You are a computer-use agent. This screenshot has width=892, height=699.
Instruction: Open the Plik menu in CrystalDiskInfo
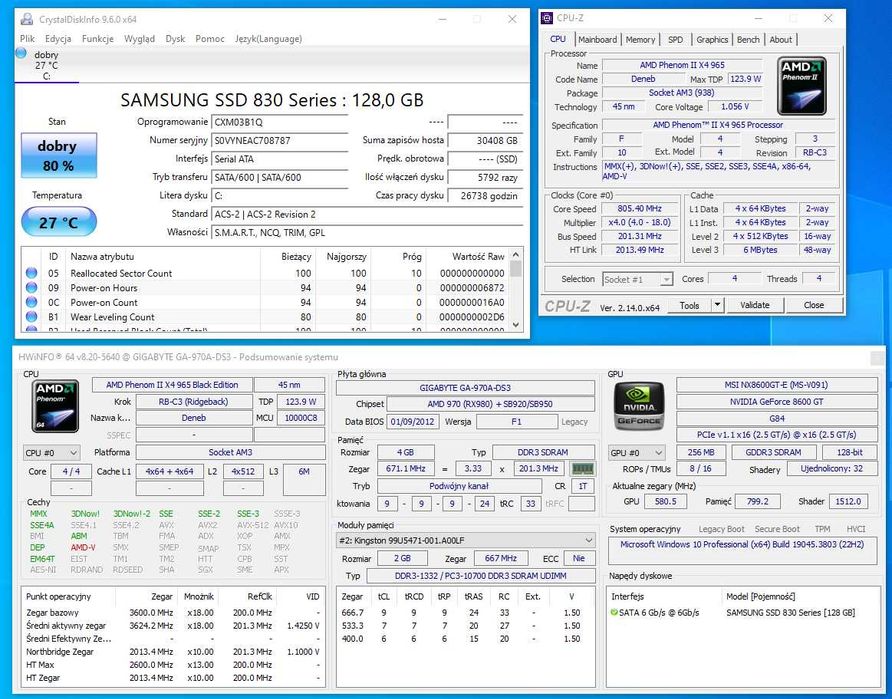pos(27,39)
